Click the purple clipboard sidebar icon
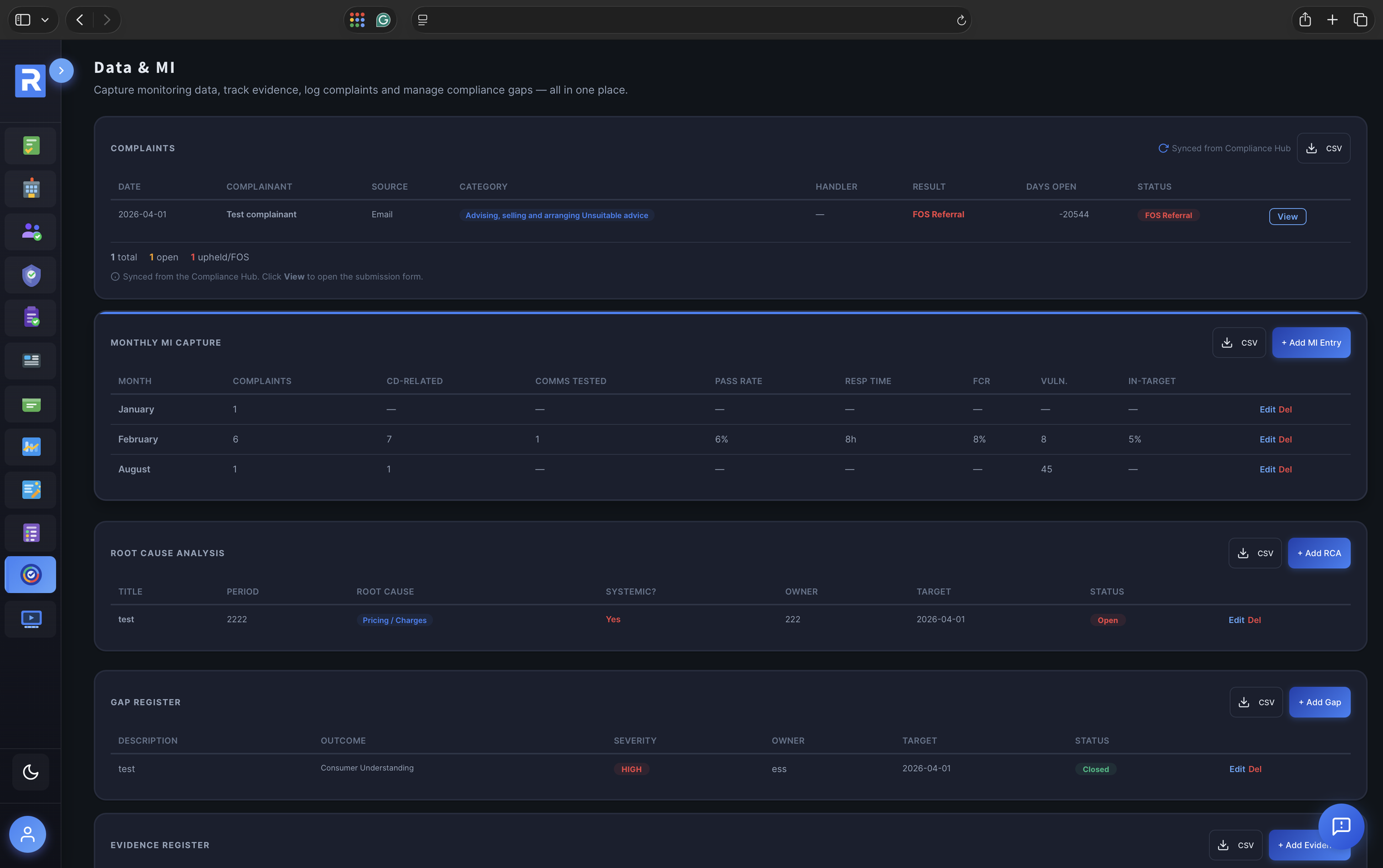Viewport: 1383px width, 868px height. [x=31, y=318]
